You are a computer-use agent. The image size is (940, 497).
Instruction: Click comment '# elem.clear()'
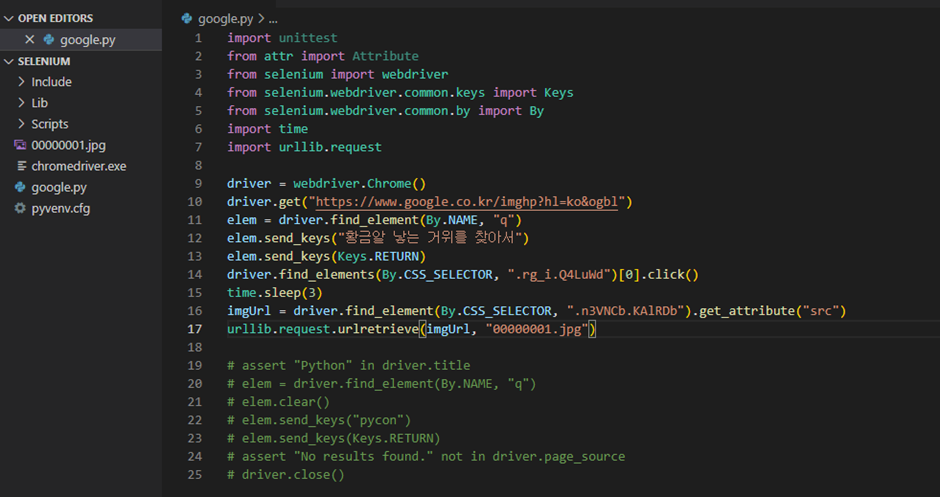[x=278, y=402]
